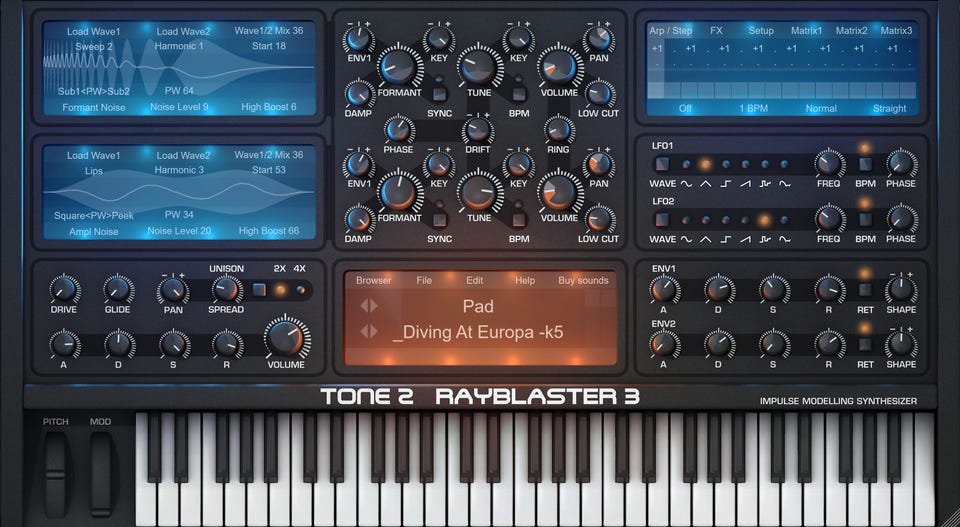Switch to the Matrix1 tab

pyautogui.click(x=807, y=30)
